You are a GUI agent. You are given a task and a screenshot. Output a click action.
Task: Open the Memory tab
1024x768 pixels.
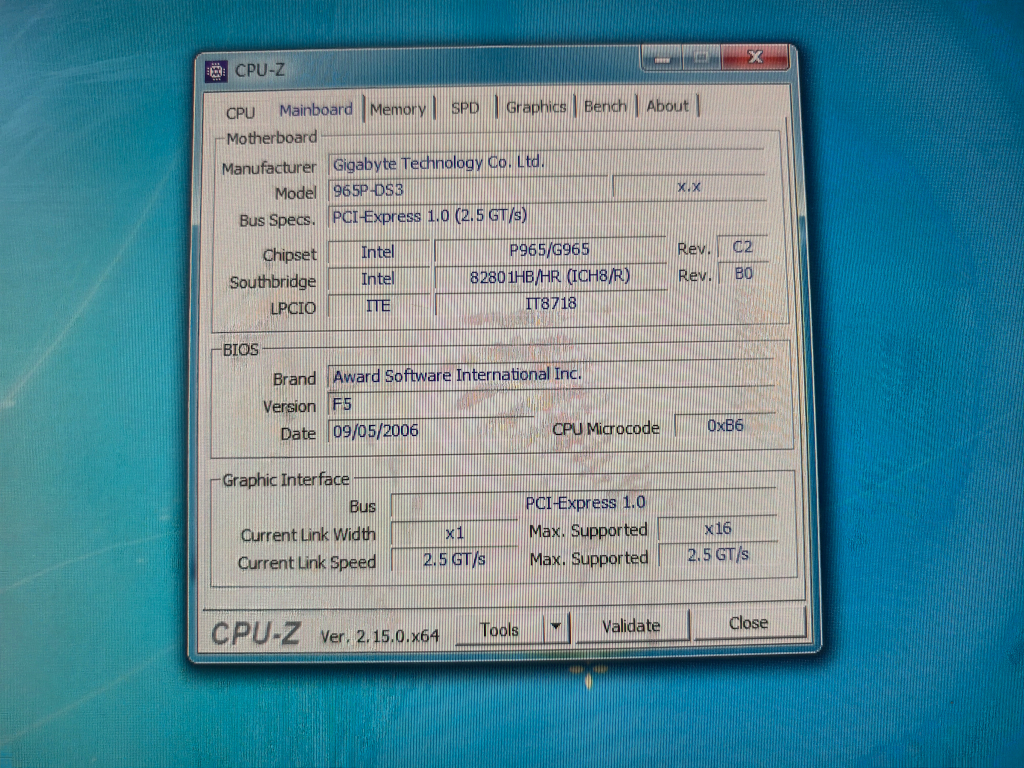pyautogui.click(x=398, y=109)
